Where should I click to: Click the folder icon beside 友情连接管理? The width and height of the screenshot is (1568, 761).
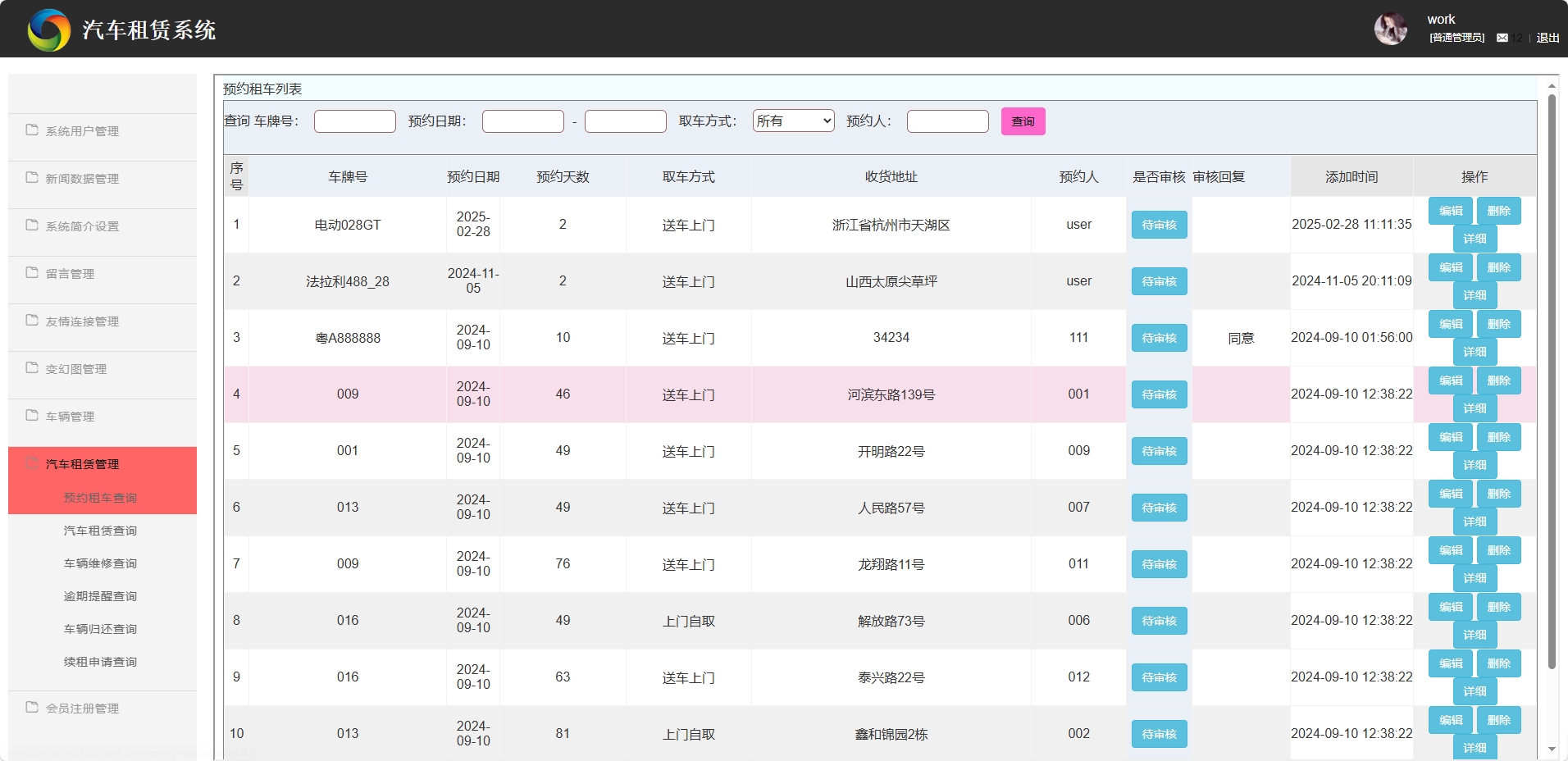30,320
